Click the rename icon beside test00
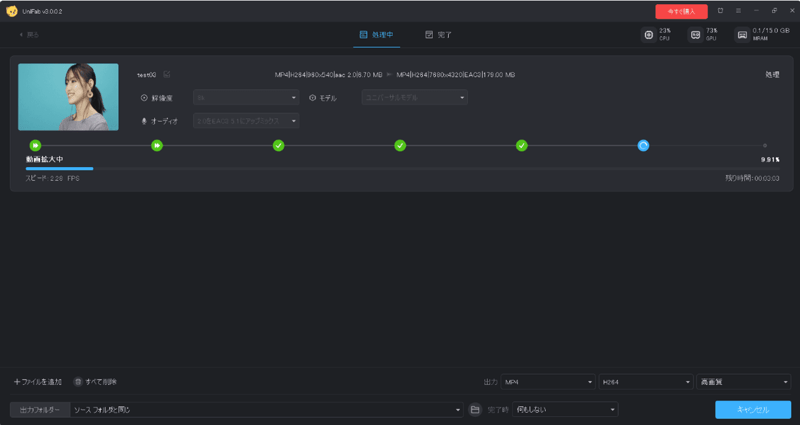This screenshot has height=425, width=800. [x=167, y=74]
